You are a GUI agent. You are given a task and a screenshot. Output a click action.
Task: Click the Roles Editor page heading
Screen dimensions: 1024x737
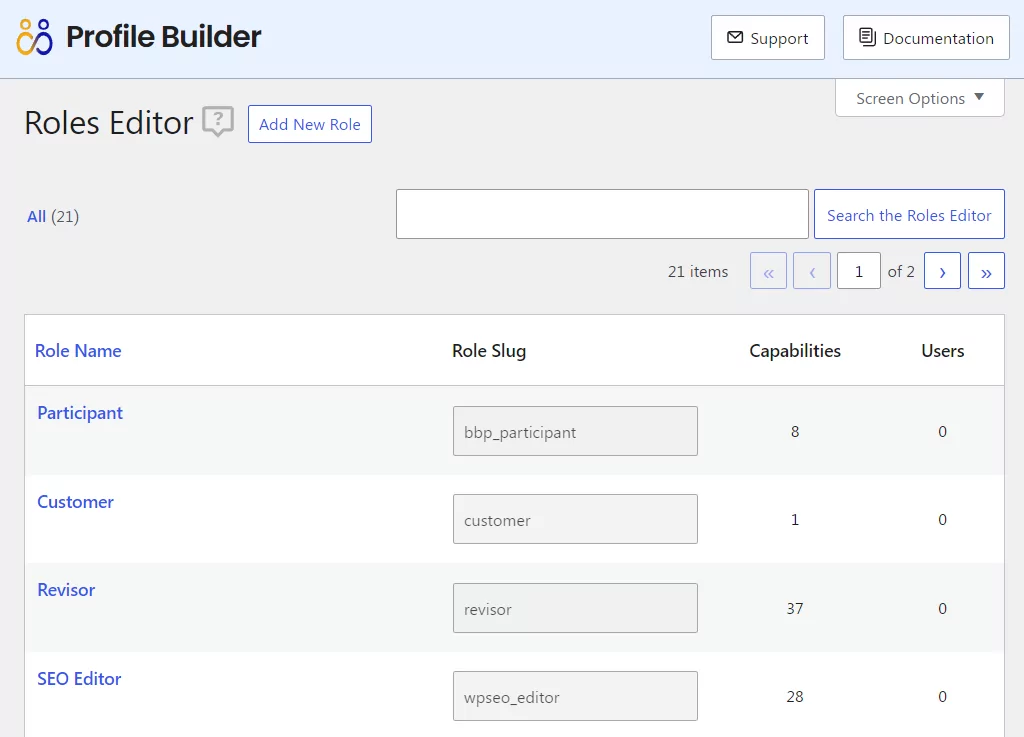(108, 123)
